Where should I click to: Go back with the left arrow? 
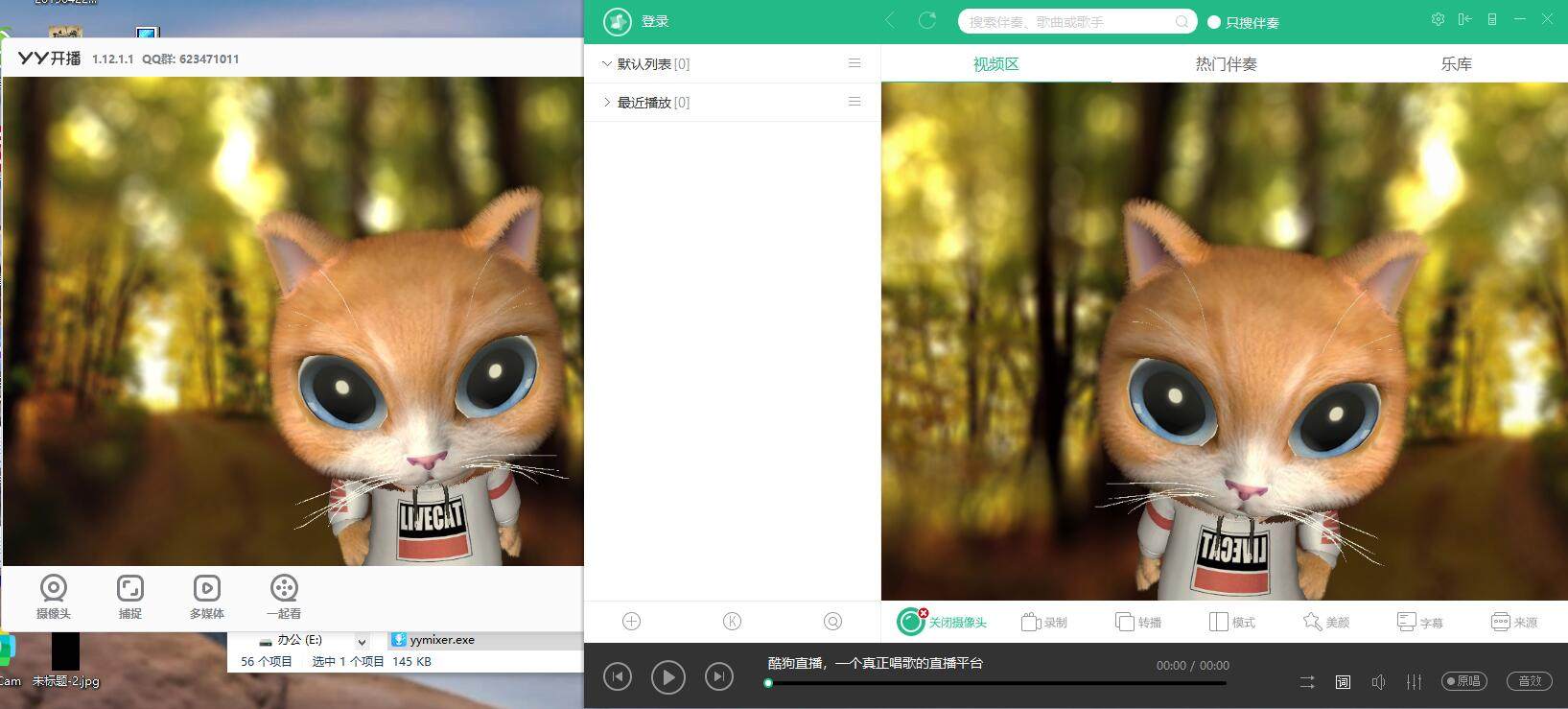coord(890,20)
